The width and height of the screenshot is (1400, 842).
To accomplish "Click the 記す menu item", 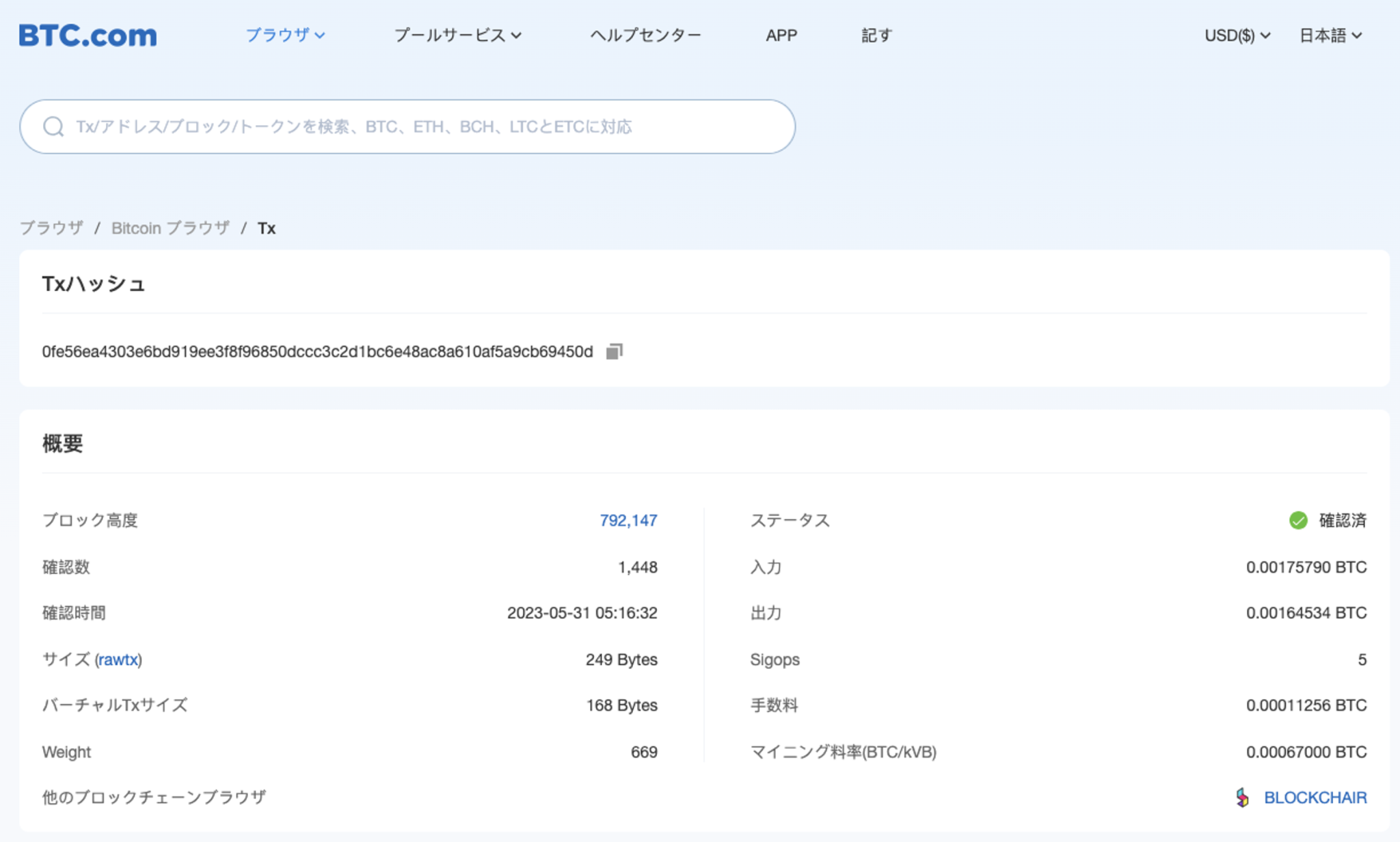I will 877,35.
